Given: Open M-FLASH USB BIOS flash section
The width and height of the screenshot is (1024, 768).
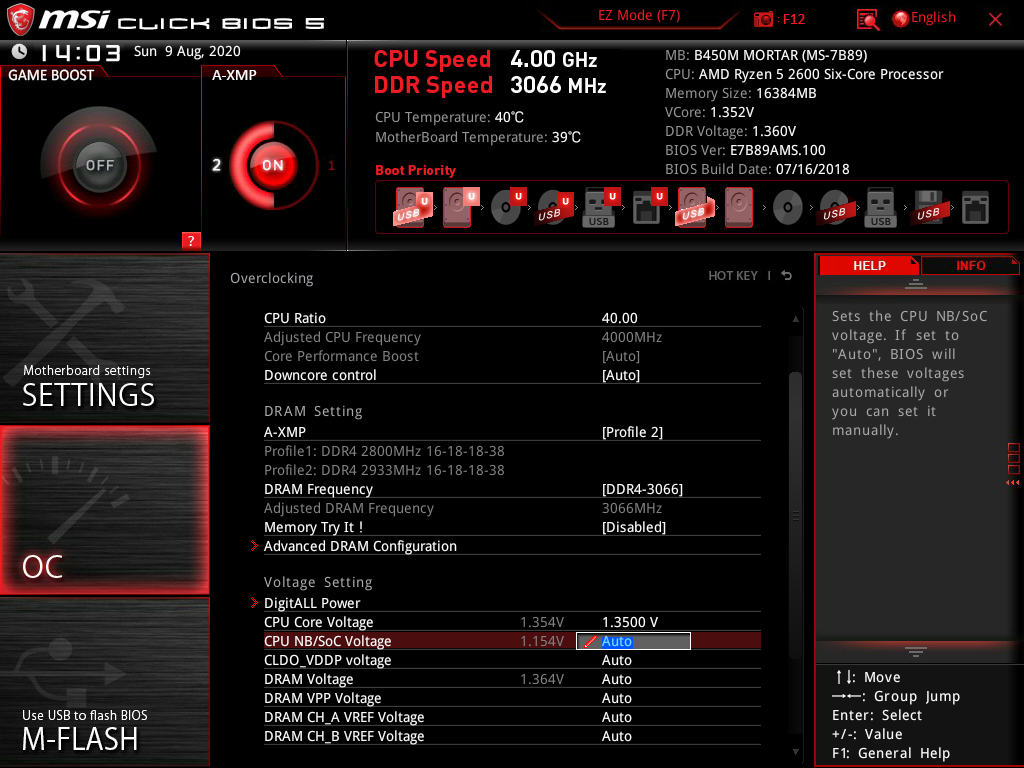Looking at the screenshot, I should [x=104, y=682].
